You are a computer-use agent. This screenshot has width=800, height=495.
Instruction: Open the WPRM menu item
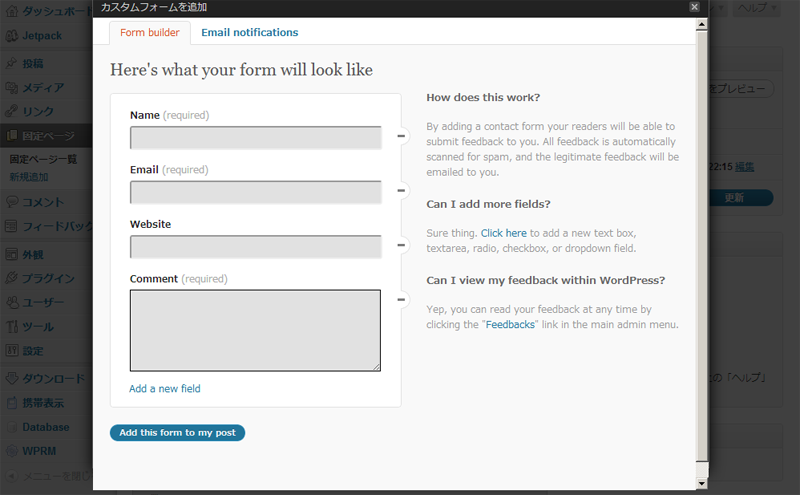click(x=39, y=451)
